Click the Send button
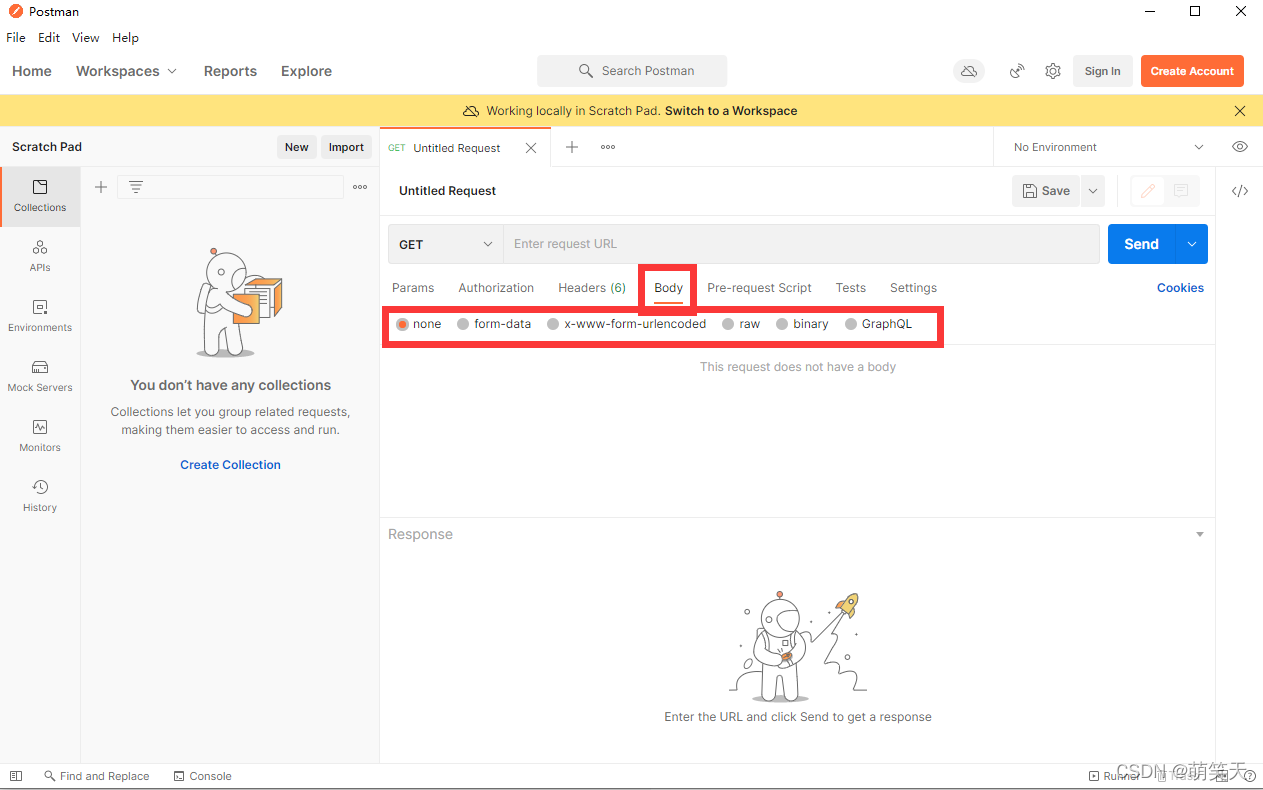Screen dimensions: 1263x790 (1141, 244)
